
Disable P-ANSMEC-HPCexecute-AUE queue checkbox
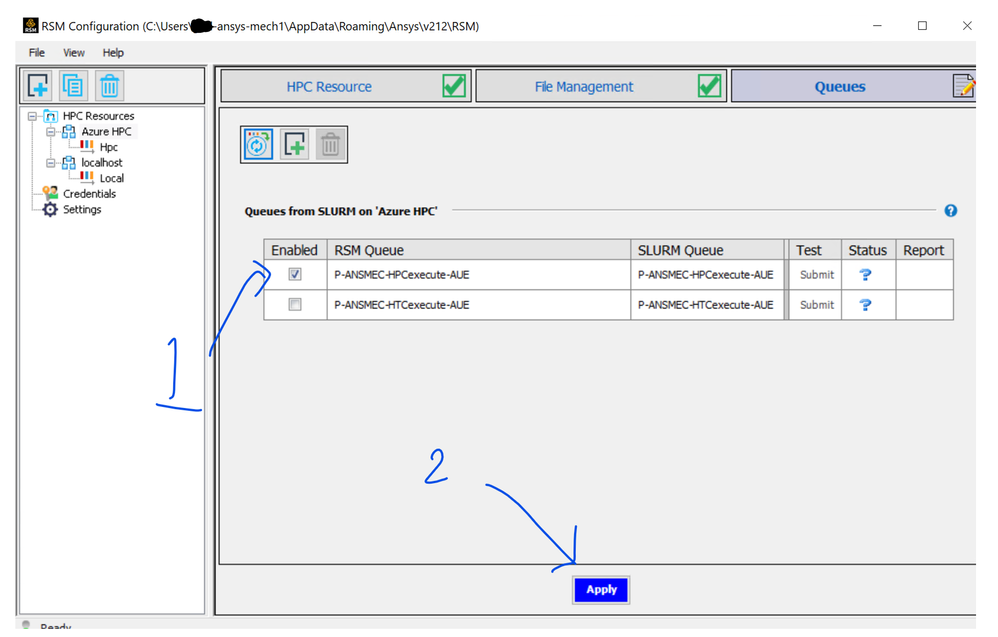(295, 274)
